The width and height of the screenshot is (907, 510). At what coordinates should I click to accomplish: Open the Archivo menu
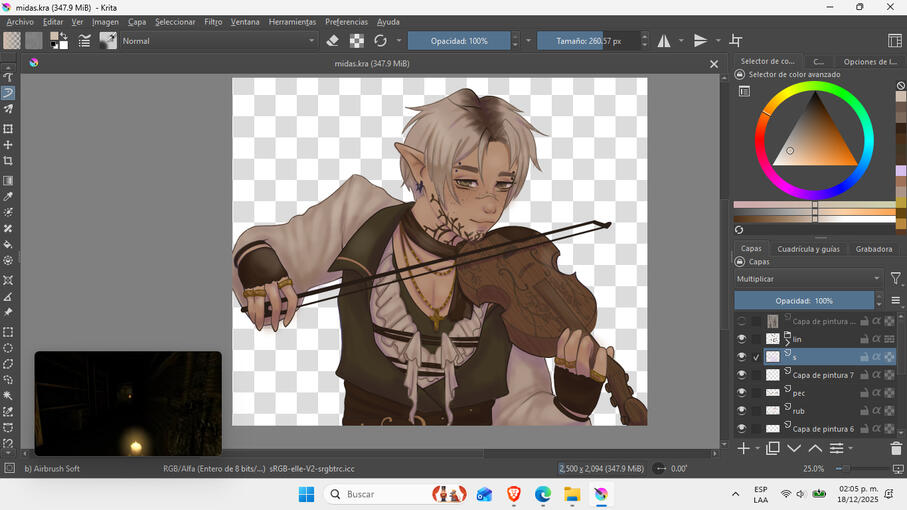pyautogui.click(x=20, y=22)
